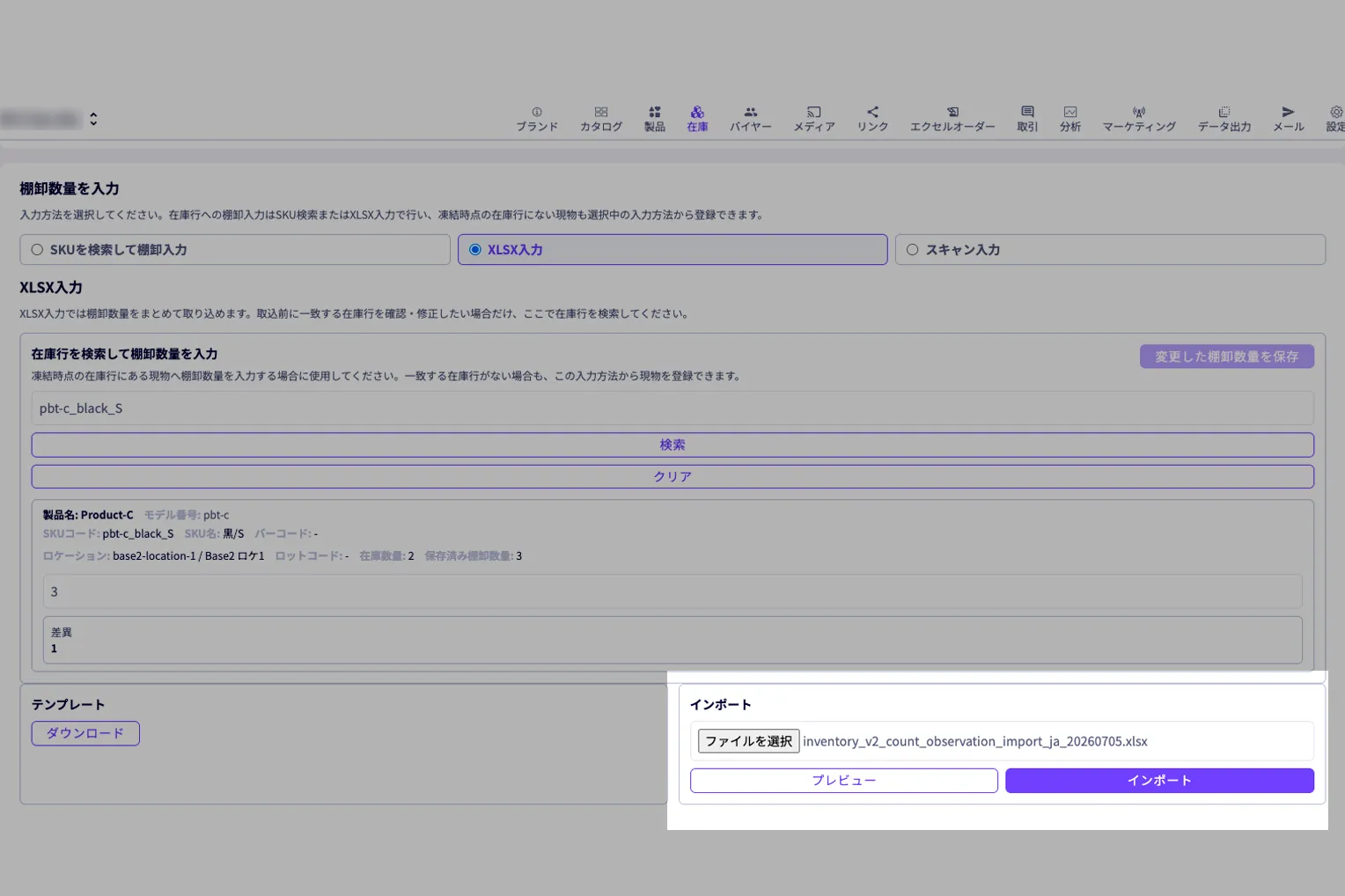This screenshot has width=1345, height=896.
Task: Expand the account switcher up-down arrows
Action: tap(93, 119)
